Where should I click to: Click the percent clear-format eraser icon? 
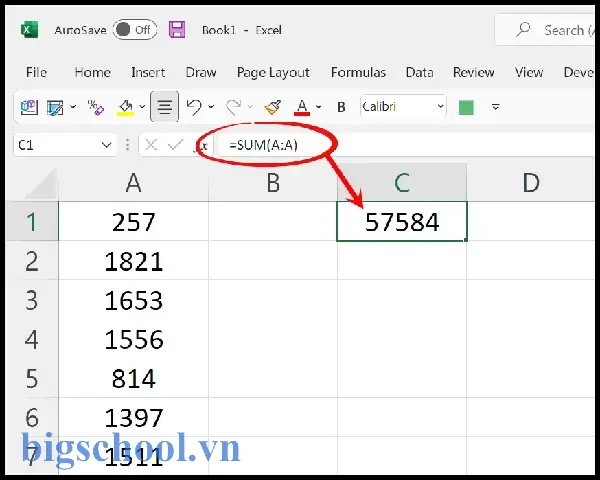(x=96, y=107)
